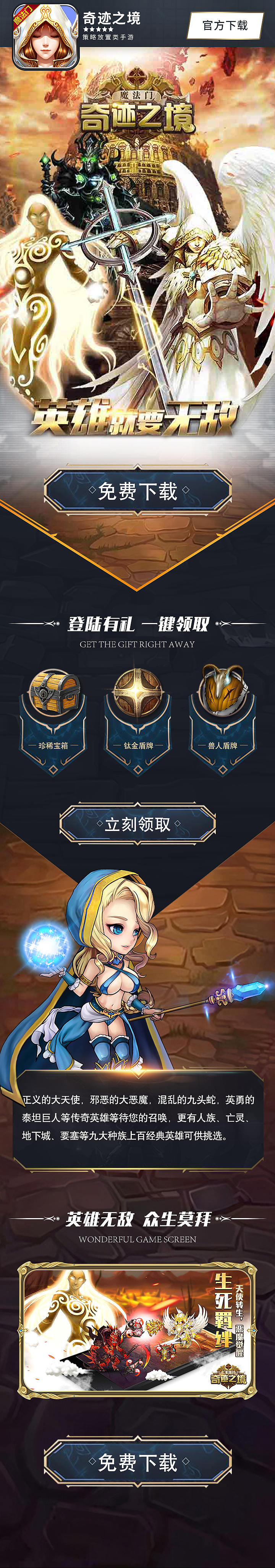Click the 钛金盾牌 label text
This screenshot has height=1568, width=275.
[x=138, y=745]
